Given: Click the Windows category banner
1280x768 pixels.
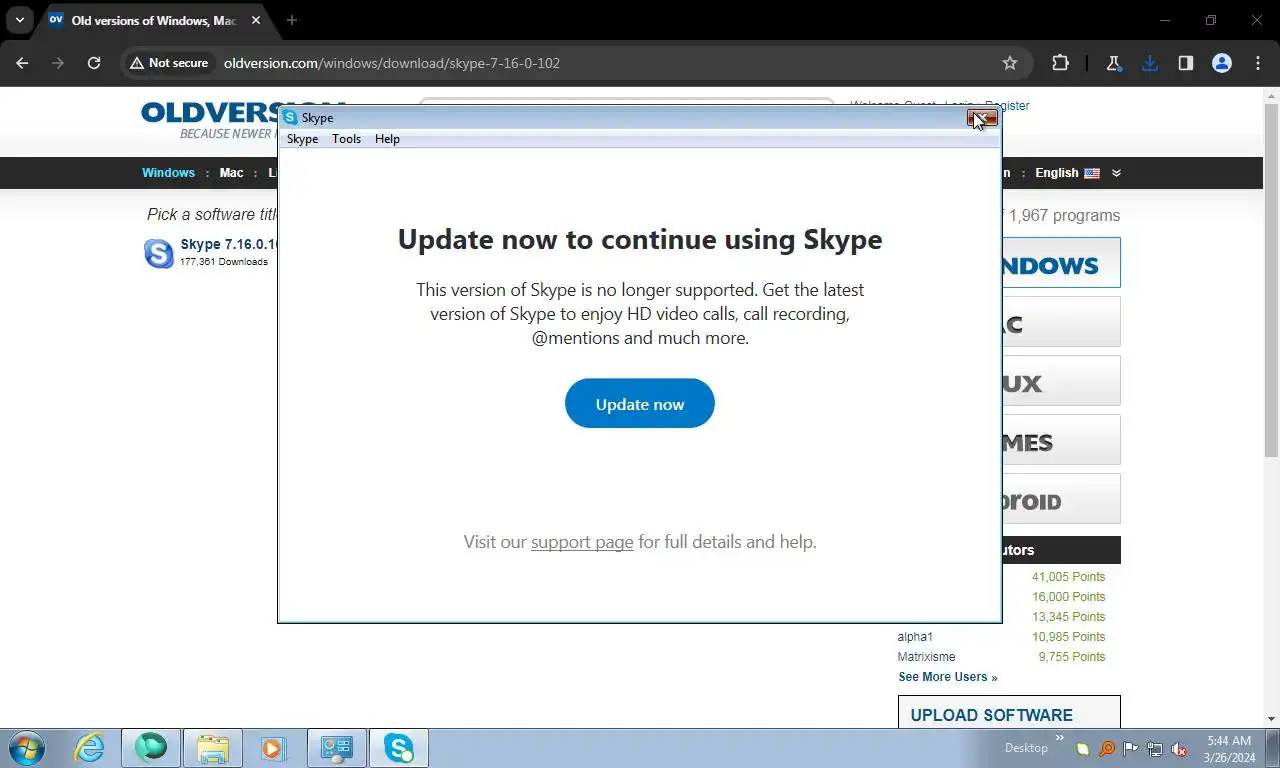Looking at the screenshot, I should point(1060,263).
